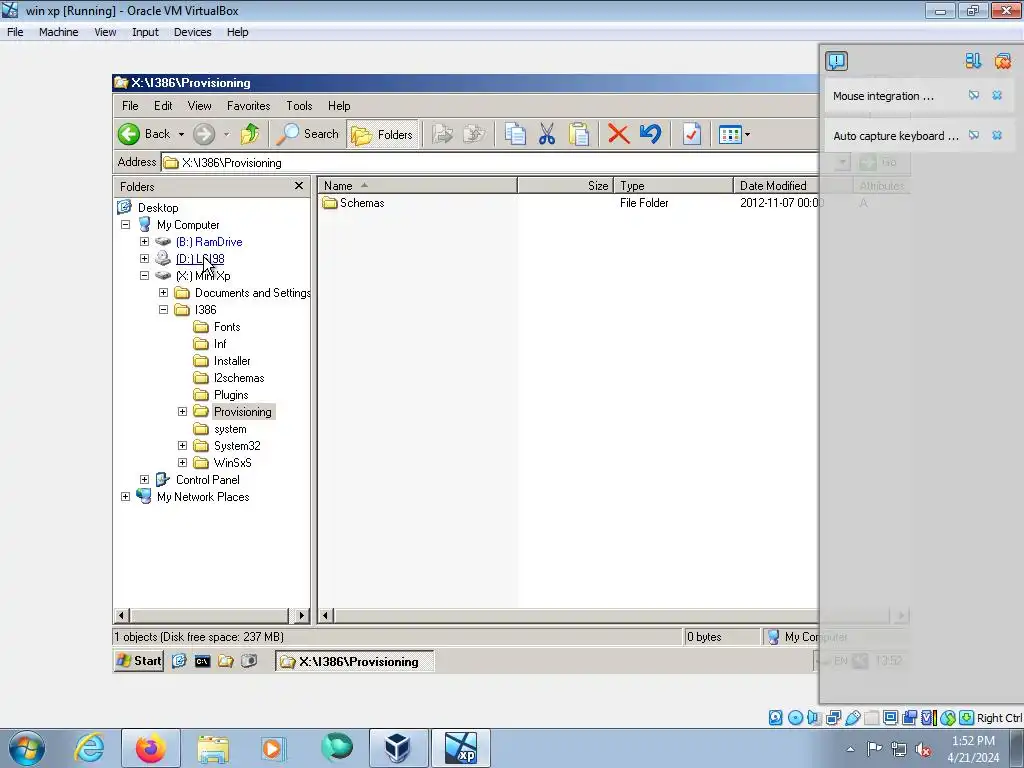Click the VirtualBox hard disk status icon
The image size is (1024, 768).
click(x=775, y=718)
